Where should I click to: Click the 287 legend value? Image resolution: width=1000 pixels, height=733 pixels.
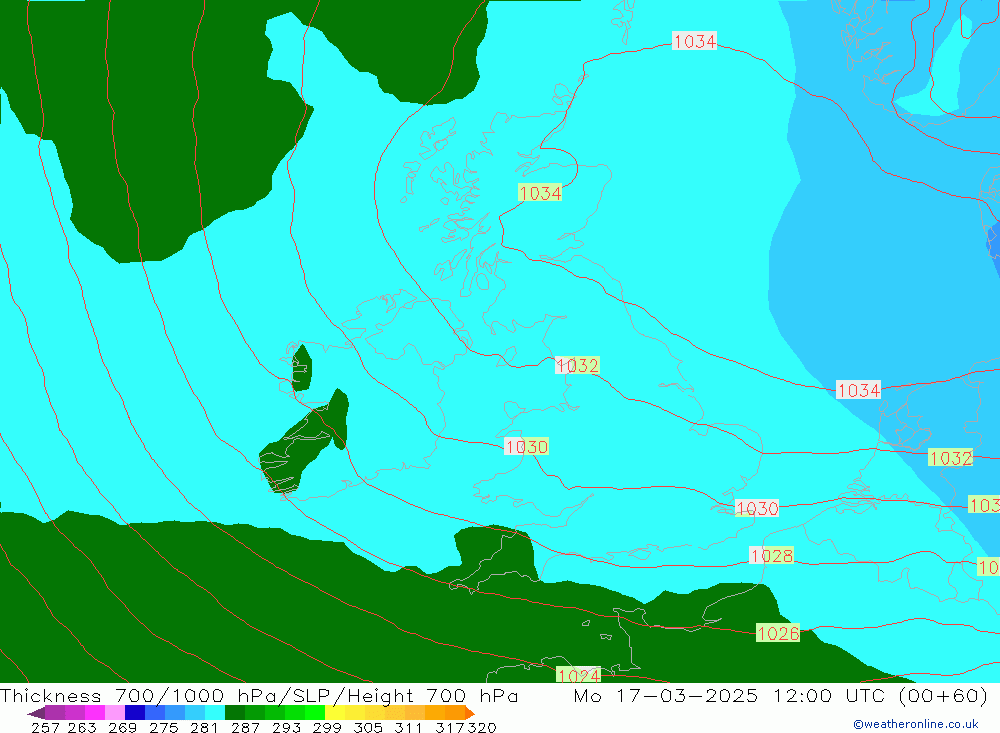pos(245,727)
